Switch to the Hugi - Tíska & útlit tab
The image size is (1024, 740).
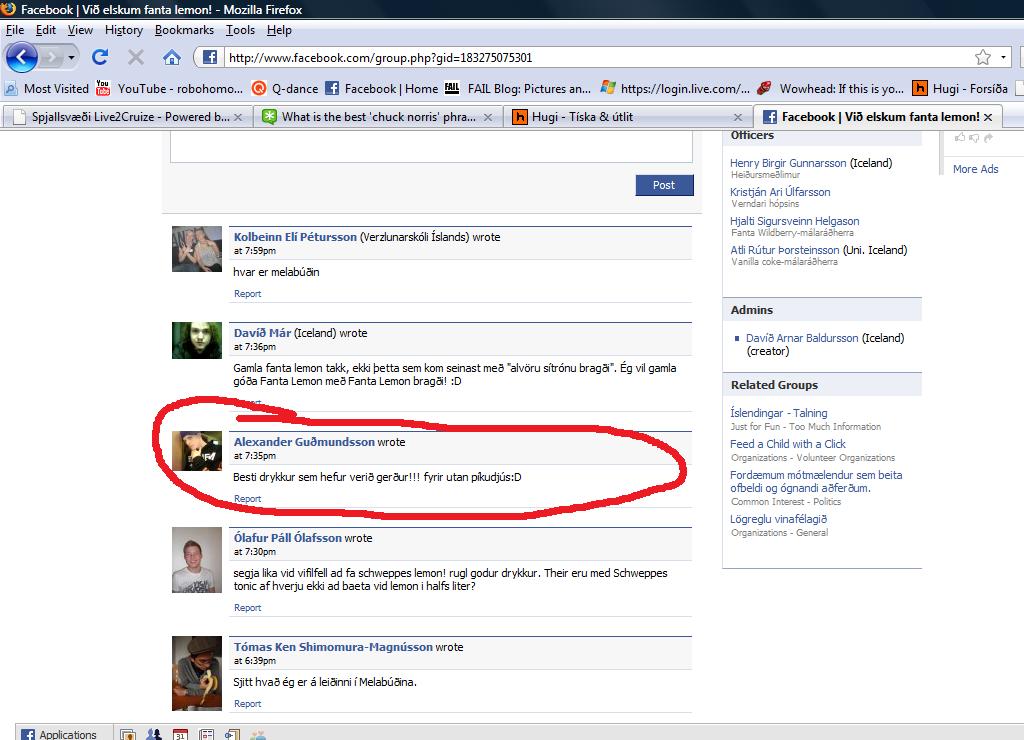627,117
